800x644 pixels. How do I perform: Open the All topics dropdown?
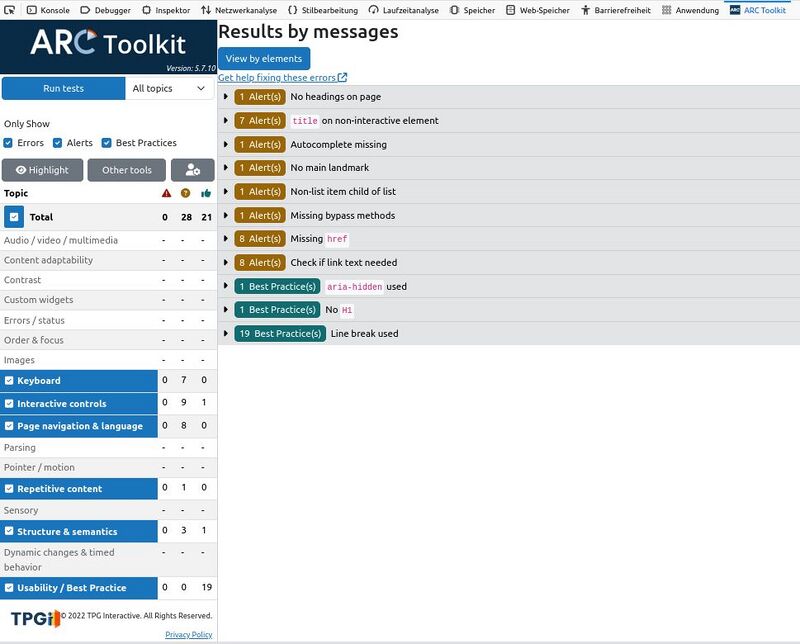pos(169,89)
